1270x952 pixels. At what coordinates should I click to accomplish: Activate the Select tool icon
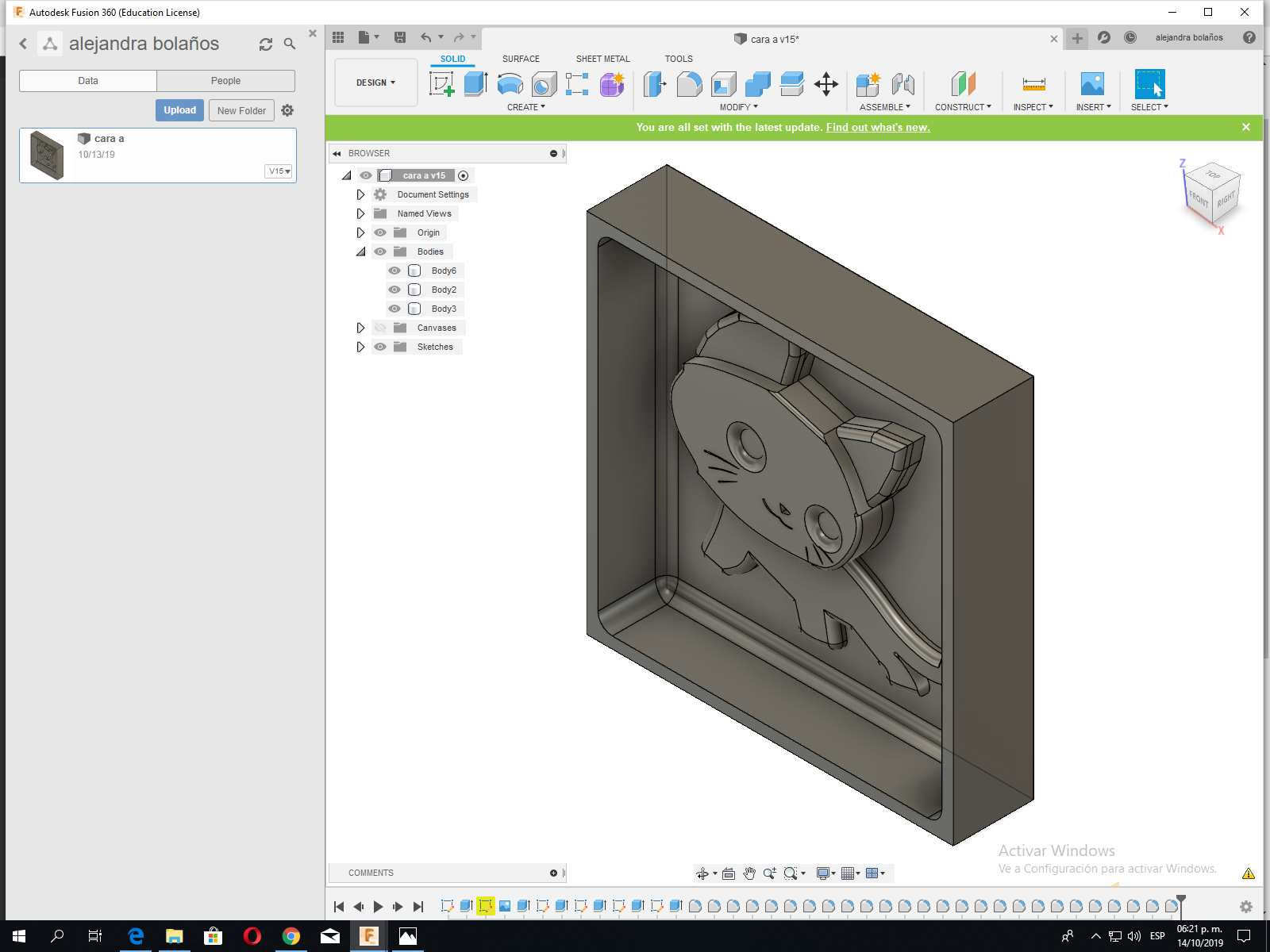coord(1149,83)
